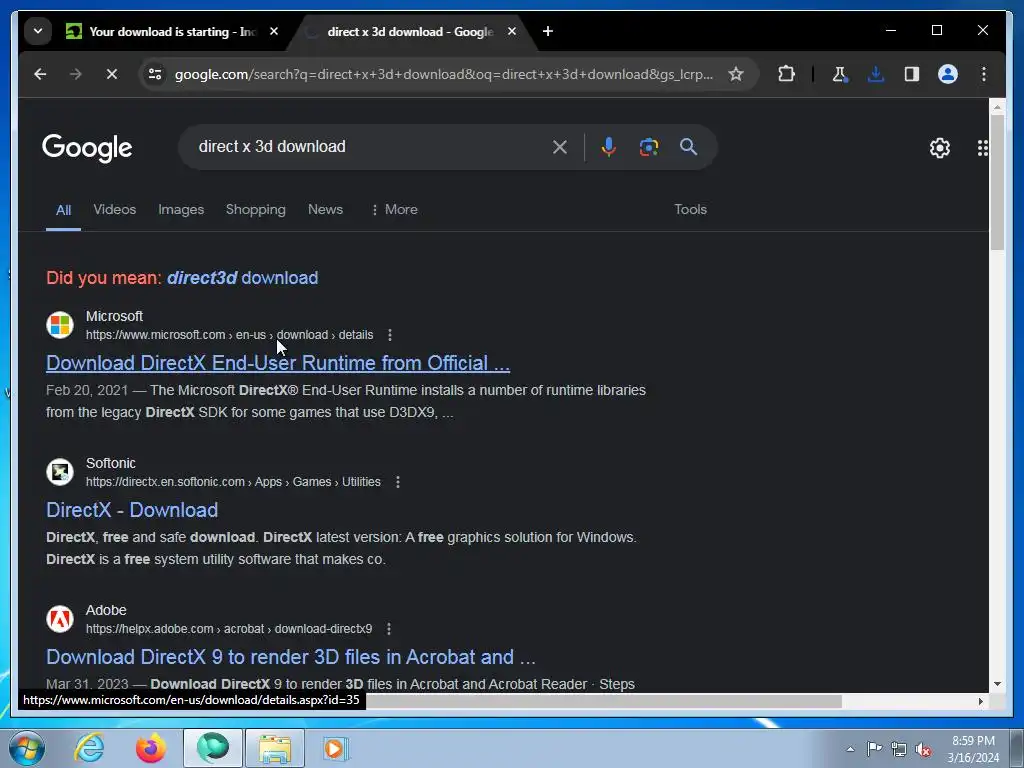Click the Adobe favicon icon

tap(60, 619)
